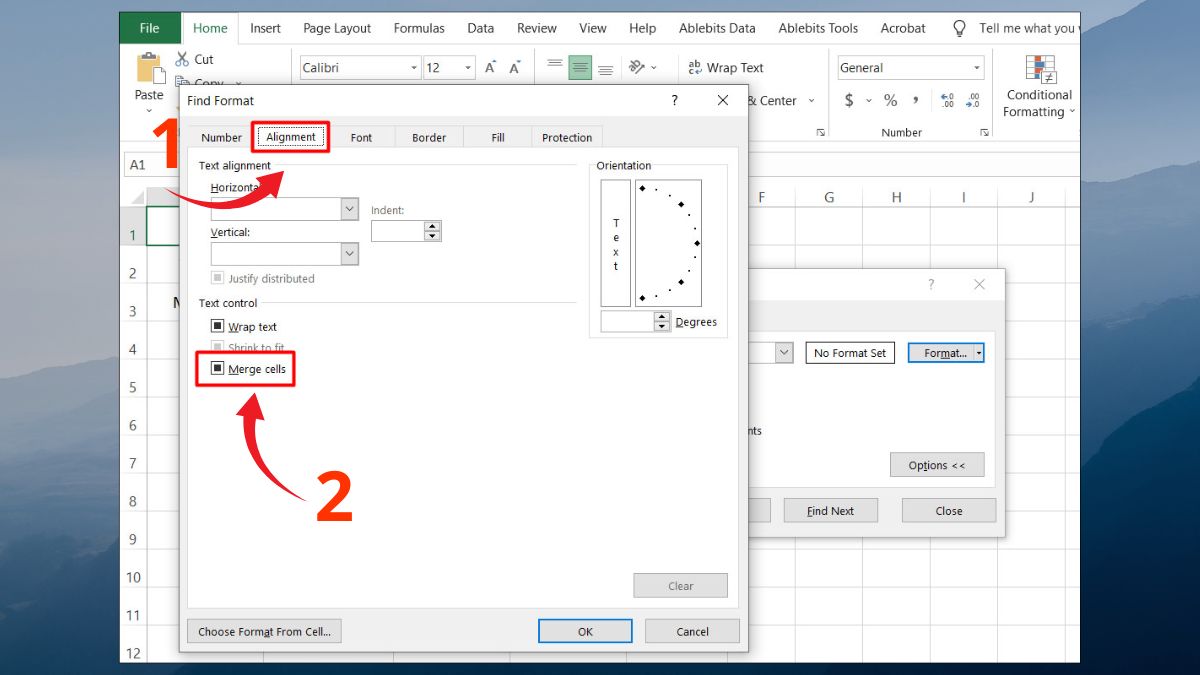Screen dimensions: 1200x675
Task: Click the Cut scissors icon
Action: click(x=182, y=59)
